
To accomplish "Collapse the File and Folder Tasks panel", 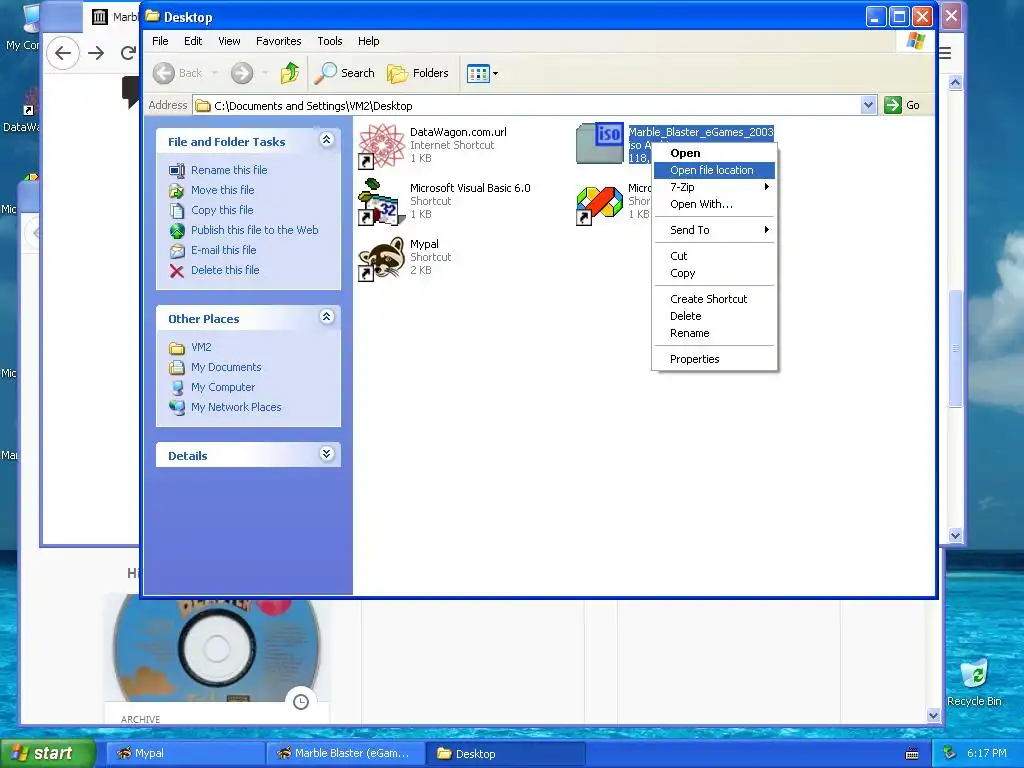I will pyautogui.click(x=327, y=140).
